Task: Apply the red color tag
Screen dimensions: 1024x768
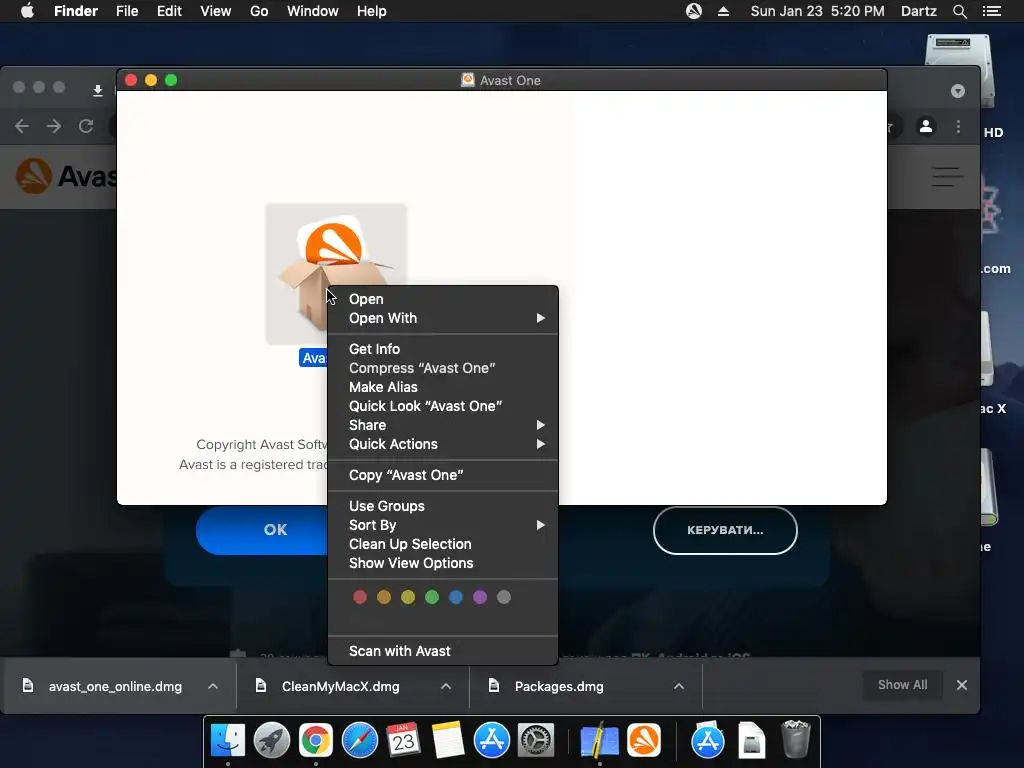Action: tap(360, 597)
